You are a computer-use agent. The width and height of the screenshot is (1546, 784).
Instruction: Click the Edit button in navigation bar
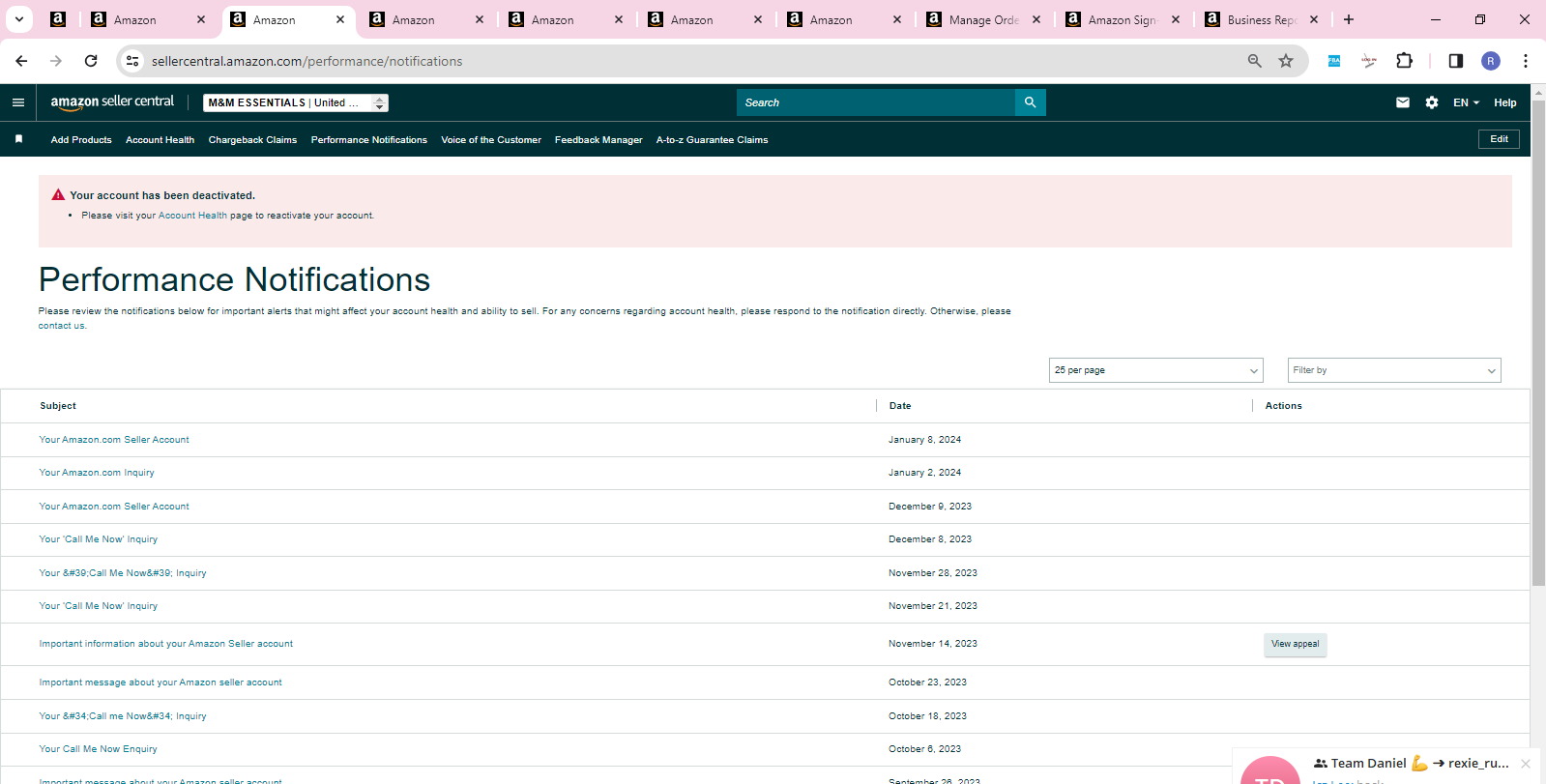click(x=1499, y=139)
